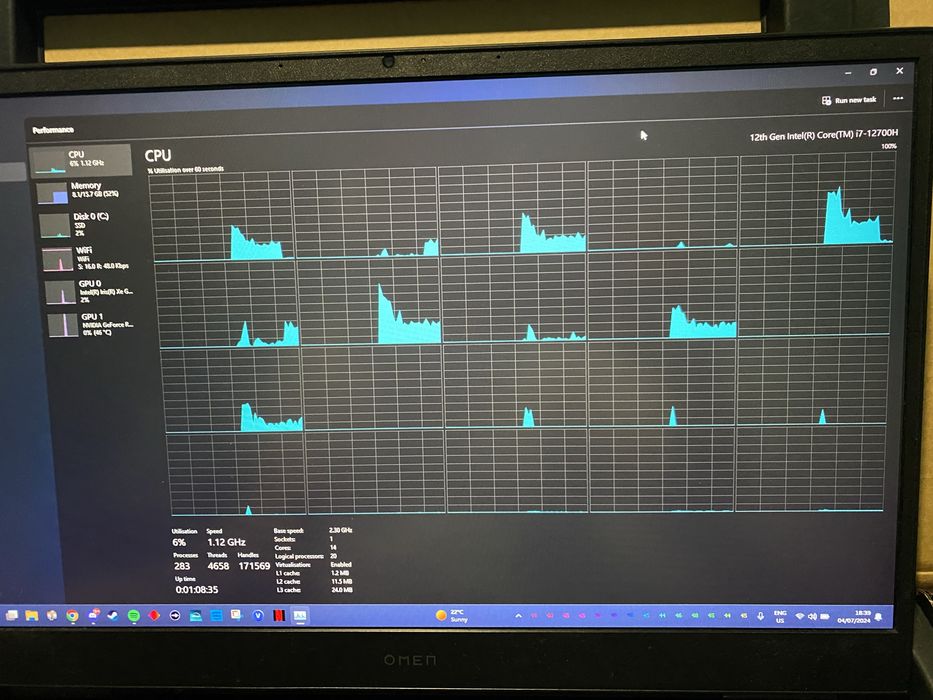
Task: Open the clock showing 18:39 04/07/2024
Action: click(854, 617)
